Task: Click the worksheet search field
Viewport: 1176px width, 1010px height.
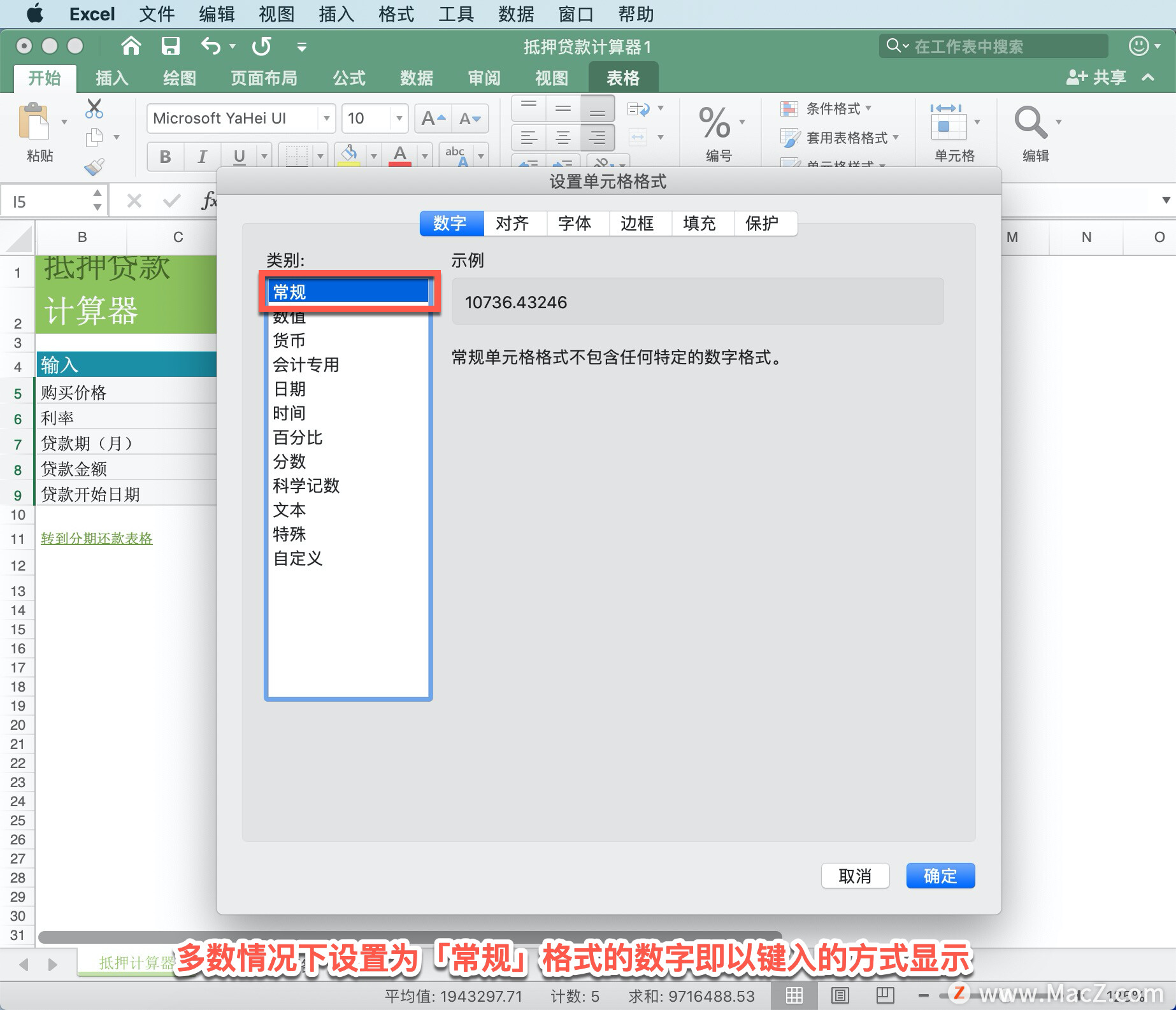Action: [x=994, y=46]
